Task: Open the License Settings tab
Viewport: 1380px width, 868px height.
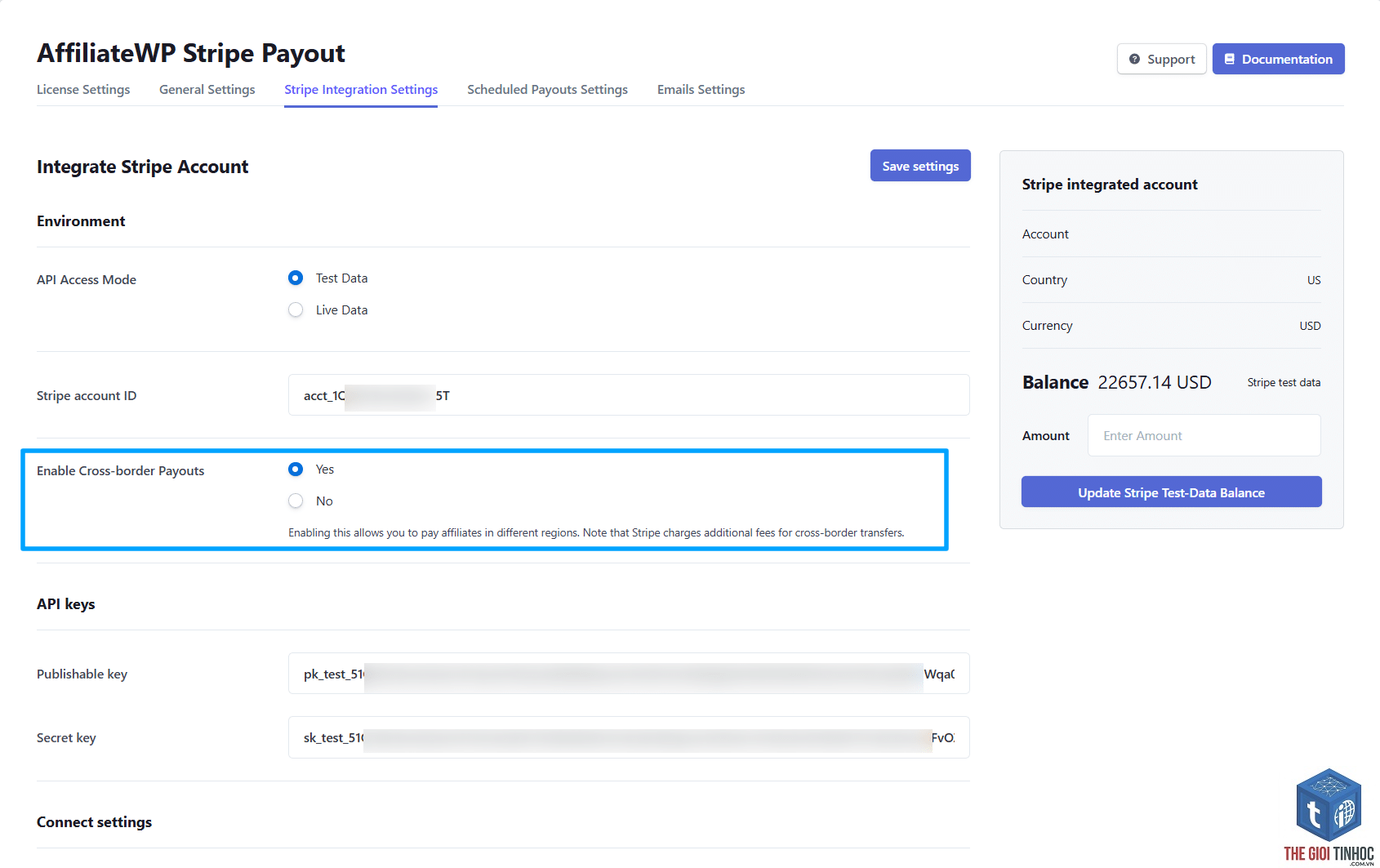Action: pyautogui.click(x=83, y=89)
